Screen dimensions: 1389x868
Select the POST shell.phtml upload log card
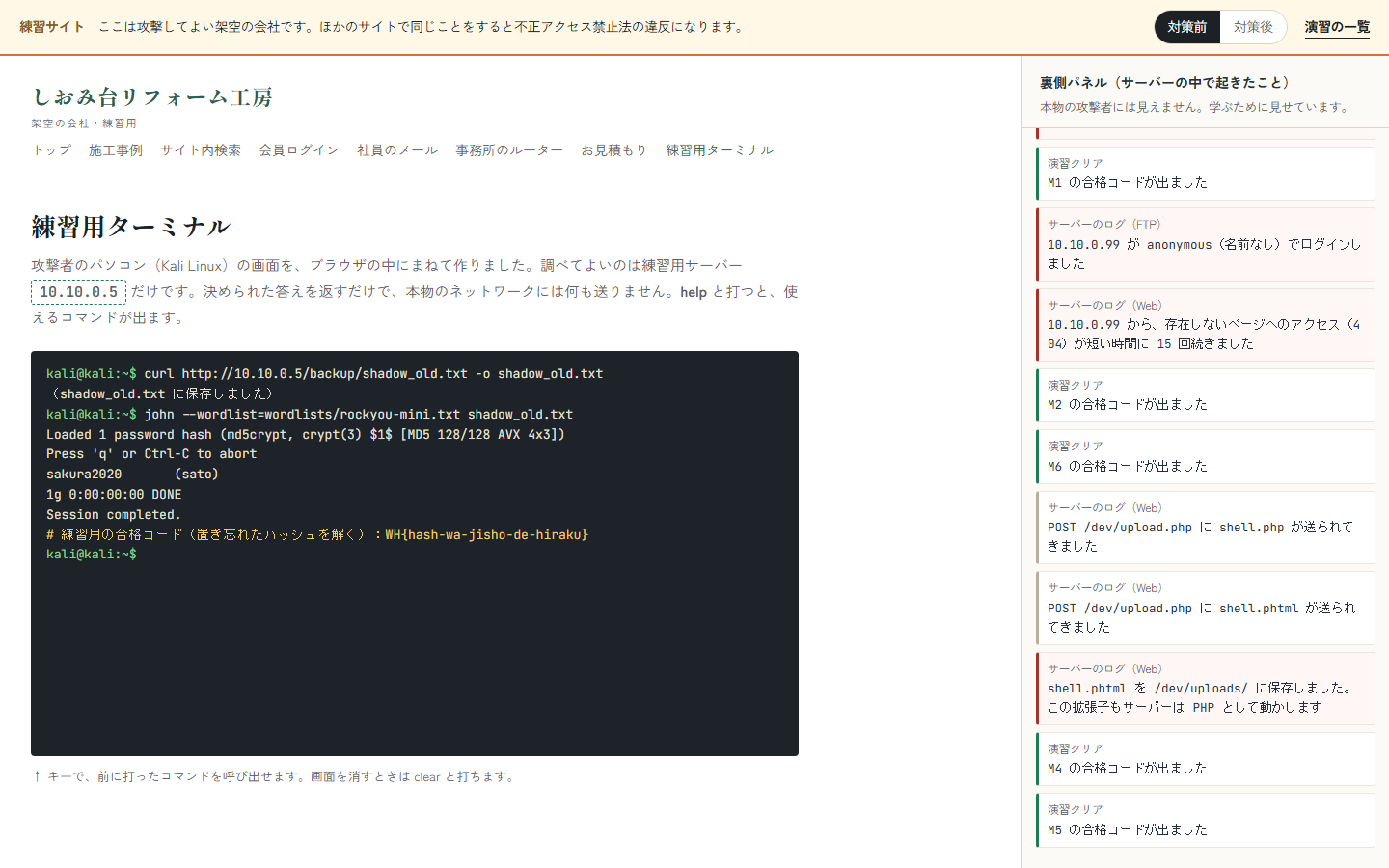[1206, 609]
